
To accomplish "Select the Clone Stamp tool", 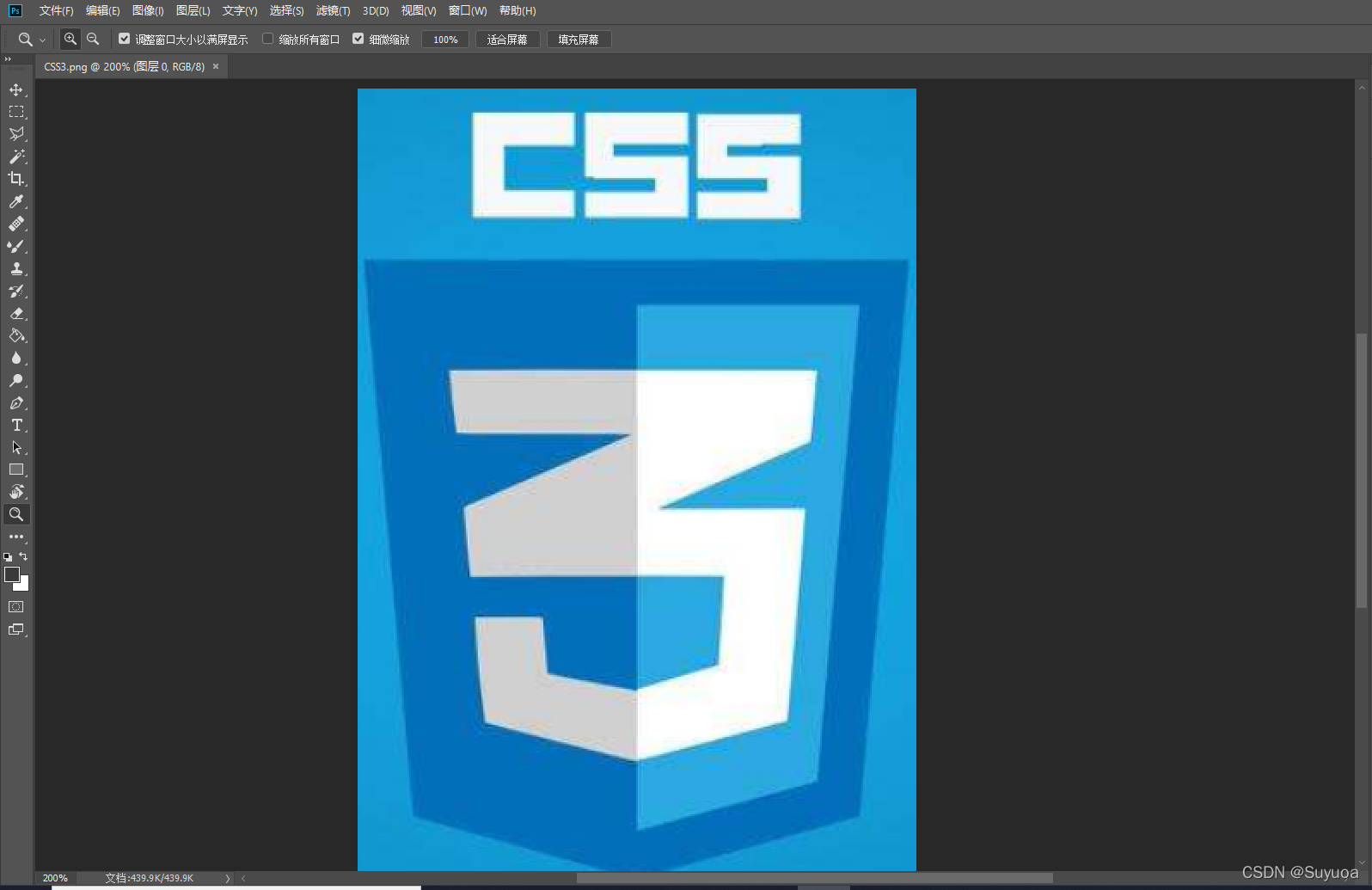I will 16,268.
